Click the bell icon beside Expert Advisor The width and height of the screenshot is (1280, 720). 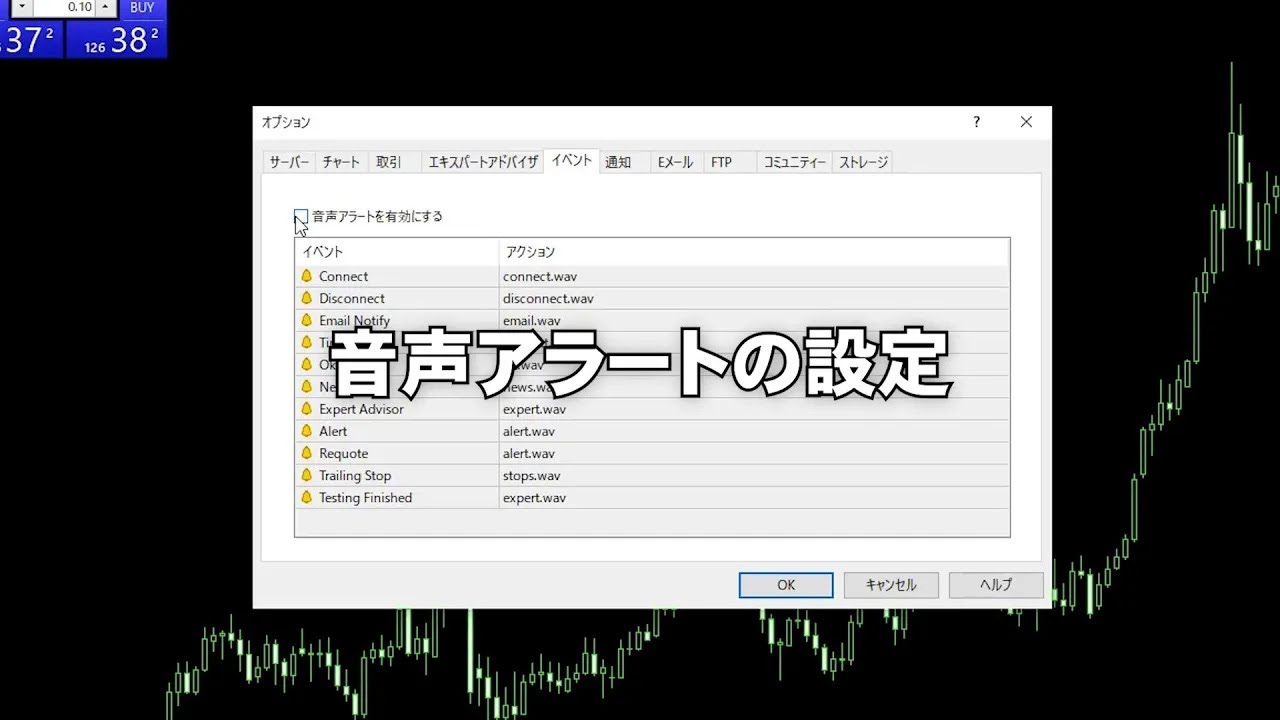click(x=307, y=409)
